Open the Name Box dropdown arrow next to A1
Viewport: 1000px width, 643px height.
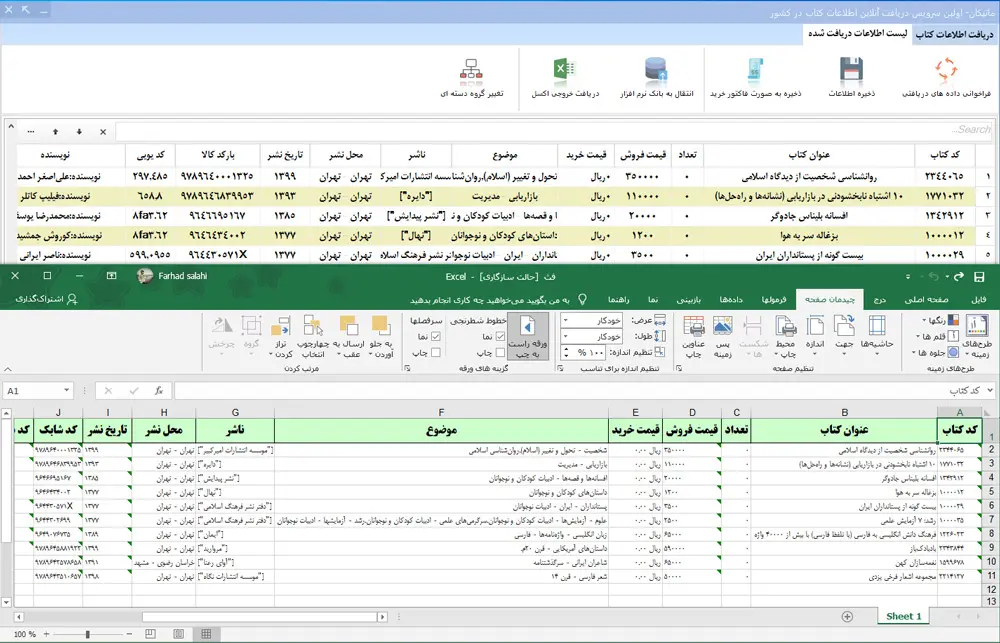coord(66,390)
